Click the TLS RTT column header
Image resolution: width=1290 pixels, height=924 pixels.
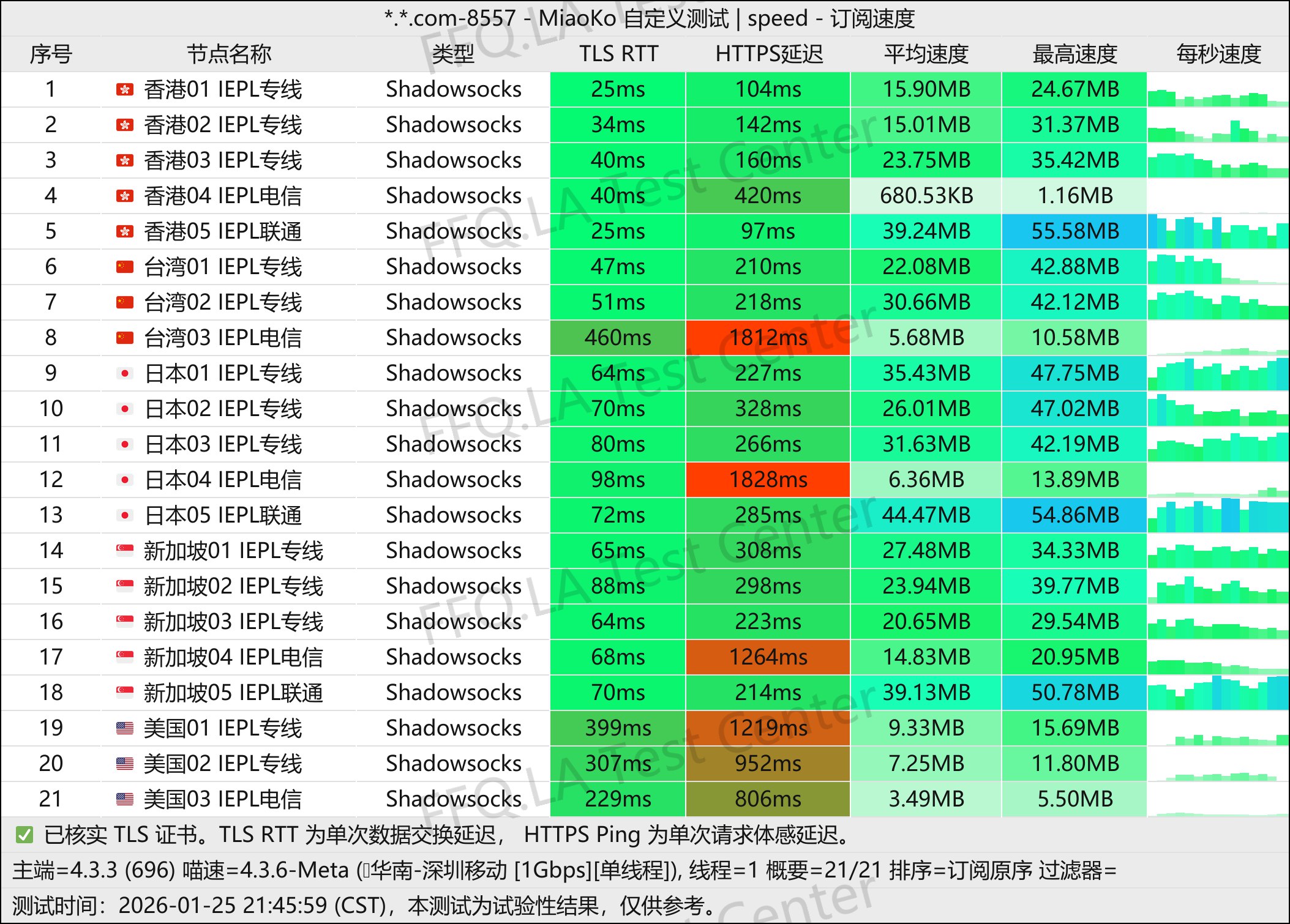tap(618, 54)
